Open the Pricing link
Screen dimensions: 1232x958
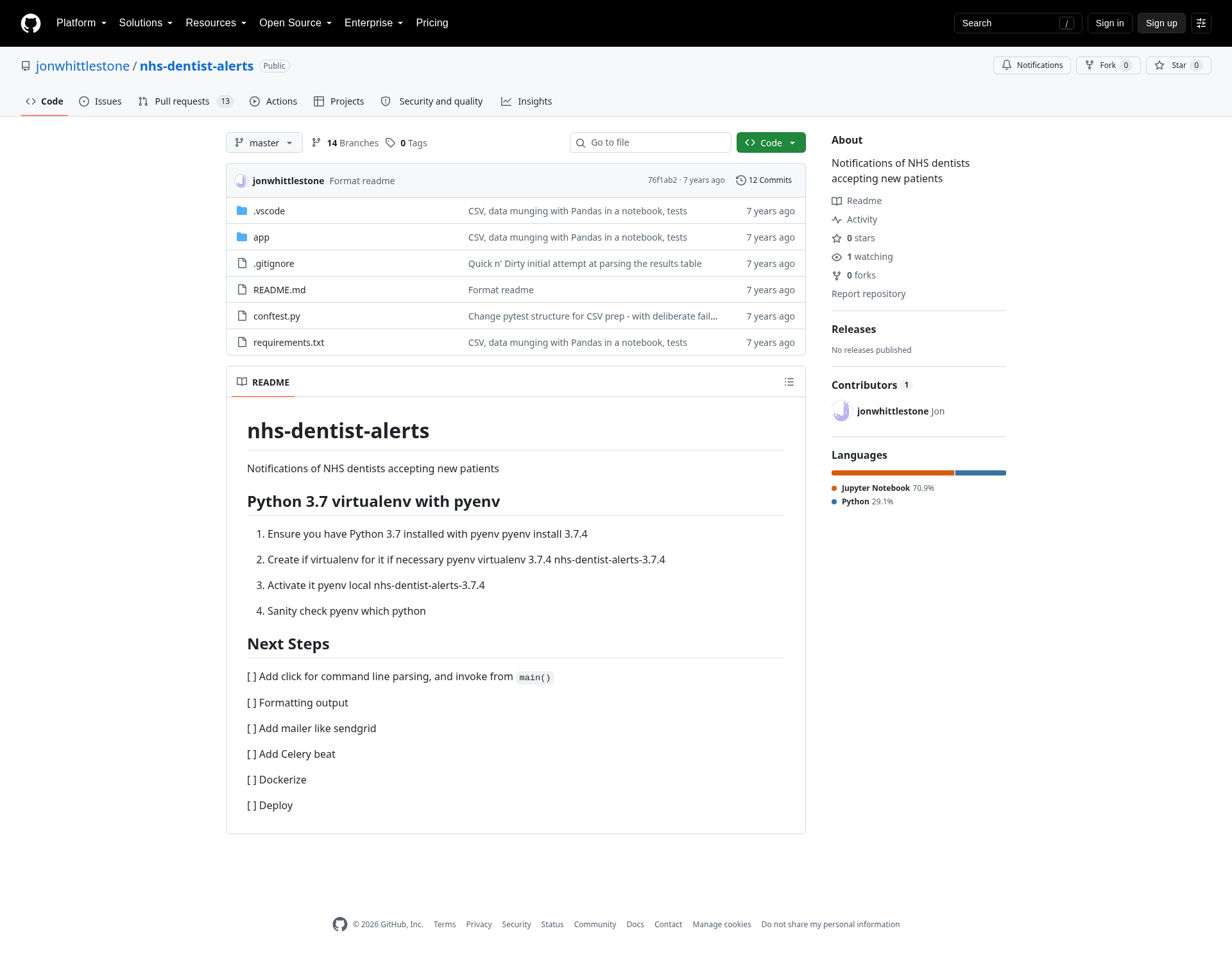point(432,23)
